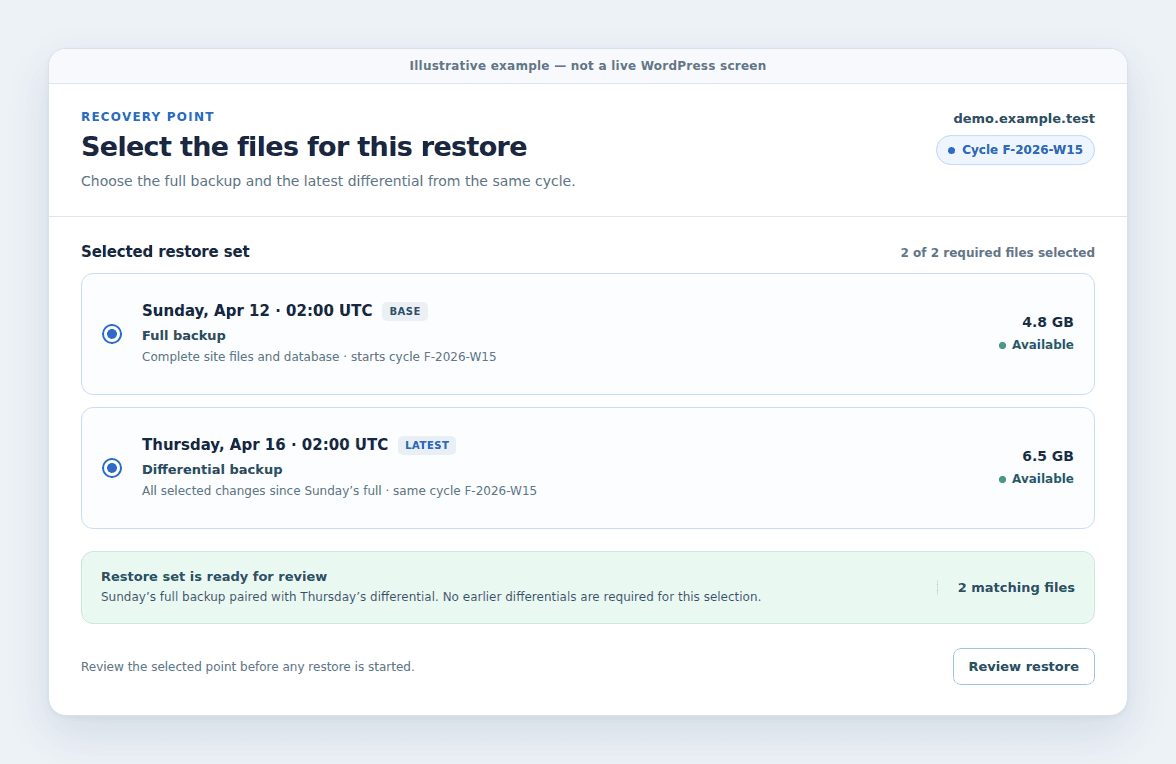Click the 'Differential backup' label
Viewport: 1176px width, 764px height.
click(212, 470)
